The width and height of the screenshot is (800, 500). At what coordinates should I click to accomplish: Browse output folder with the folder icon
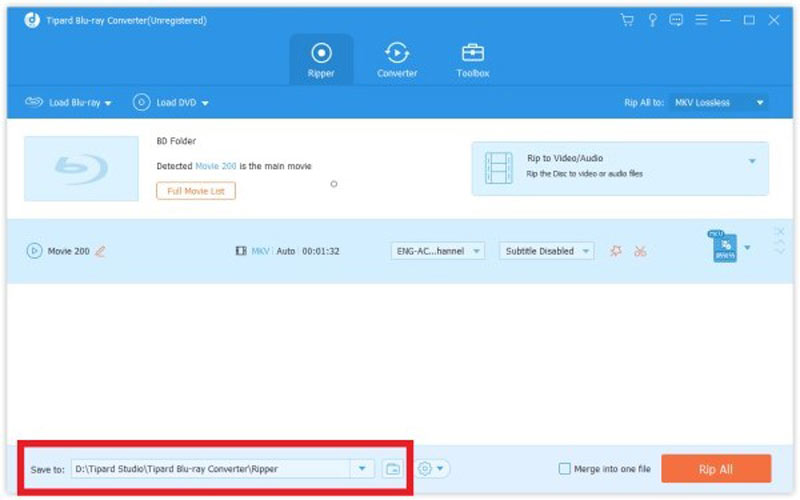pyautogui.click(x=392, y=468)
